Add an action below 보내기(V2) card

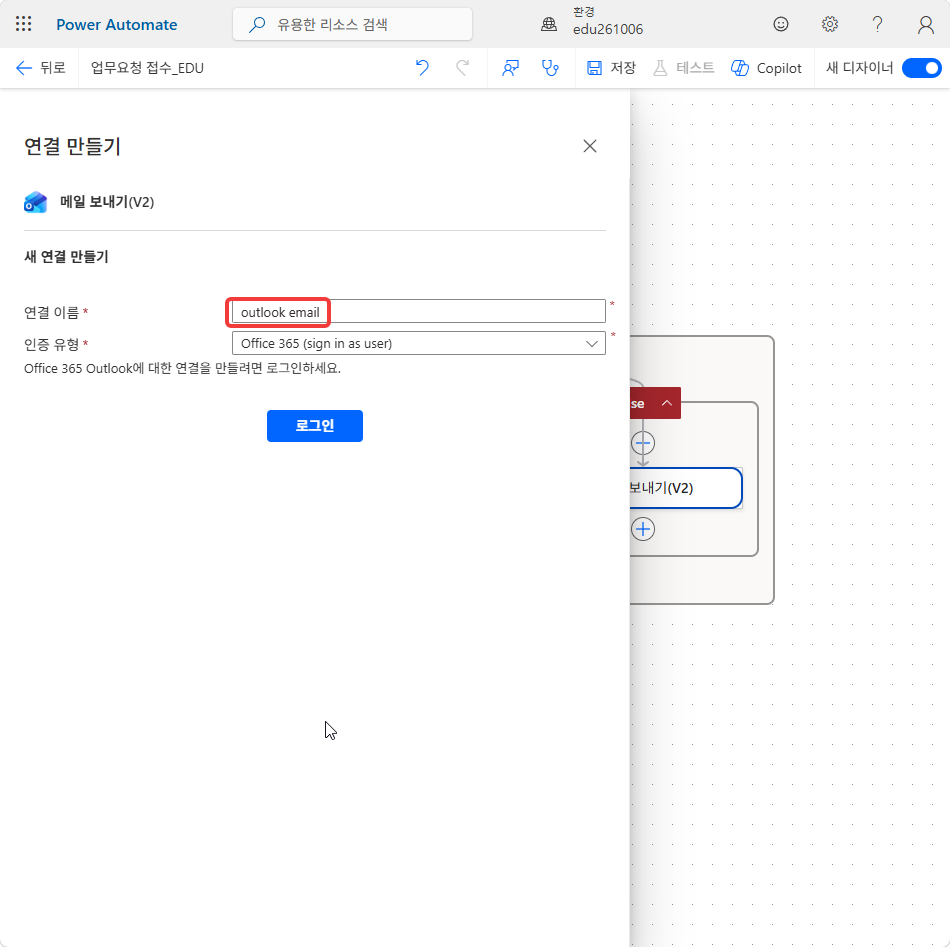pos(643,529)
